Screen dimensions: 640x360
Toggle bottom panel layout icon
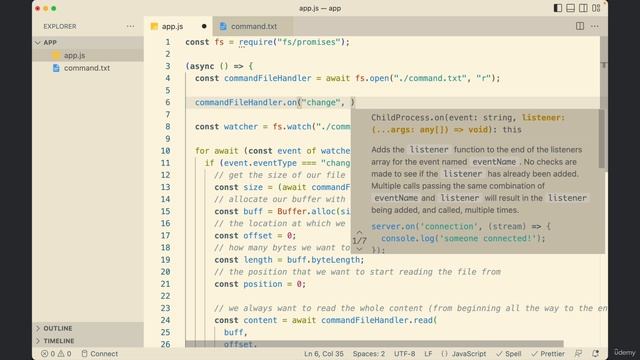point(571,8)
